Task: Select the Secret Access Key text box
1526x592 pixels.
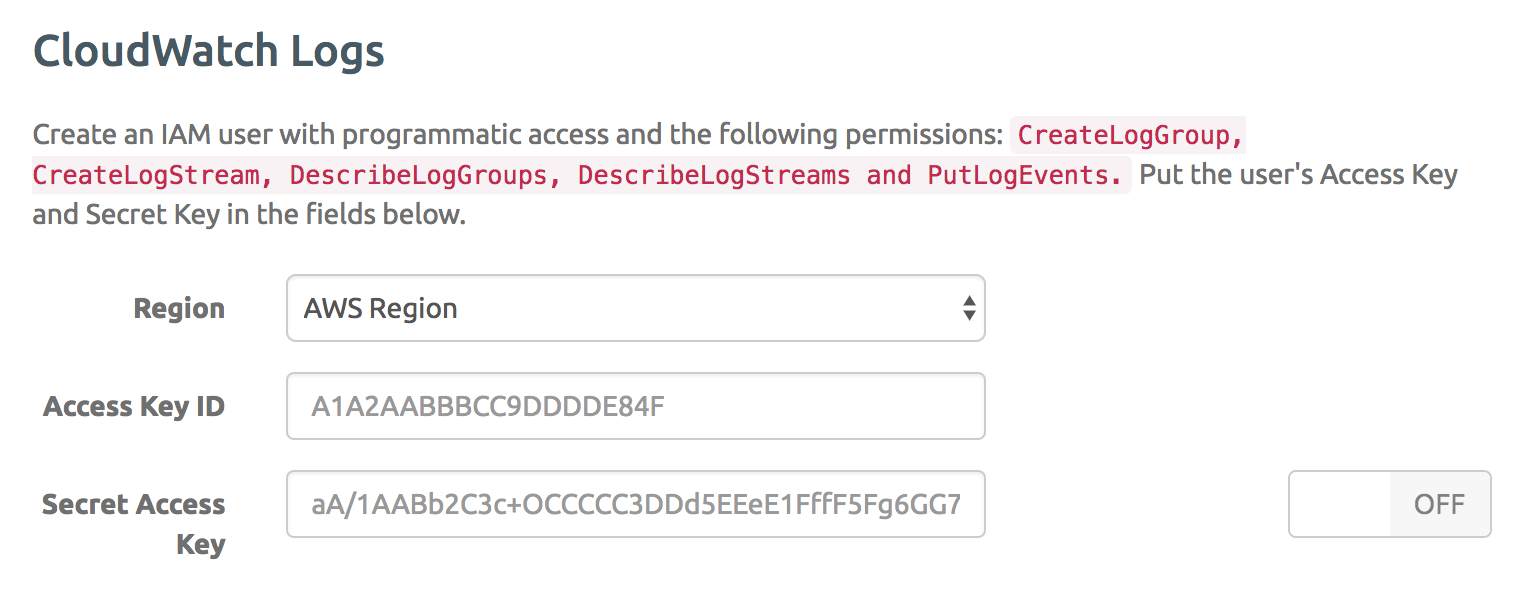Action: [636, 504]
